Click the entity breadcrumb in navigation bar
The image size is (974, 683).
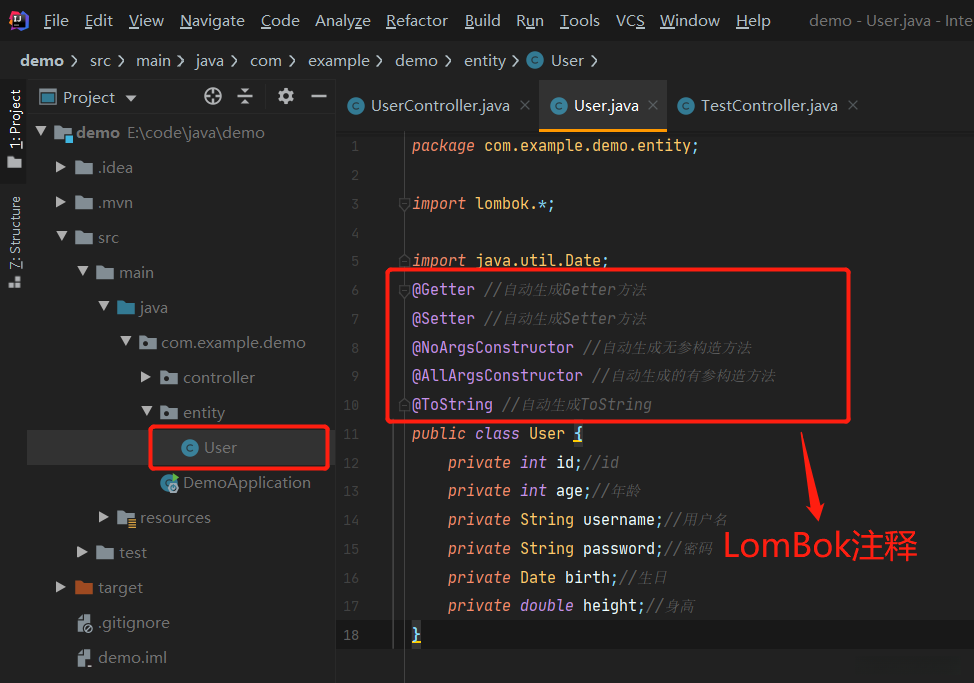[x=485, y=61]
